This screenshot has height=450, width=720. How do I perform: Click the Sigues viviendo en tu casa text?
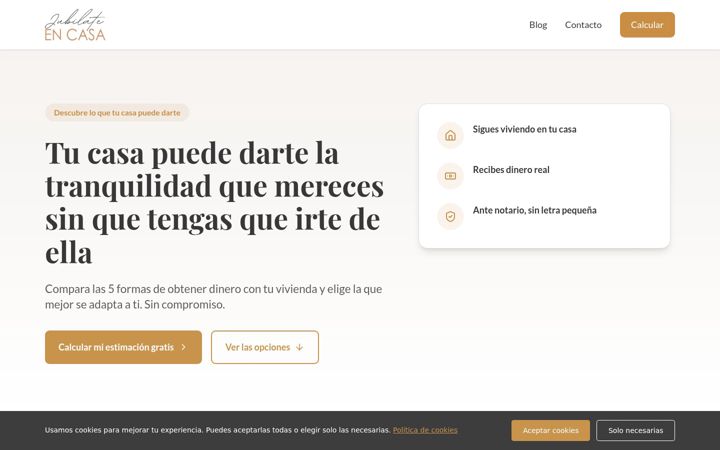point(524,129)
